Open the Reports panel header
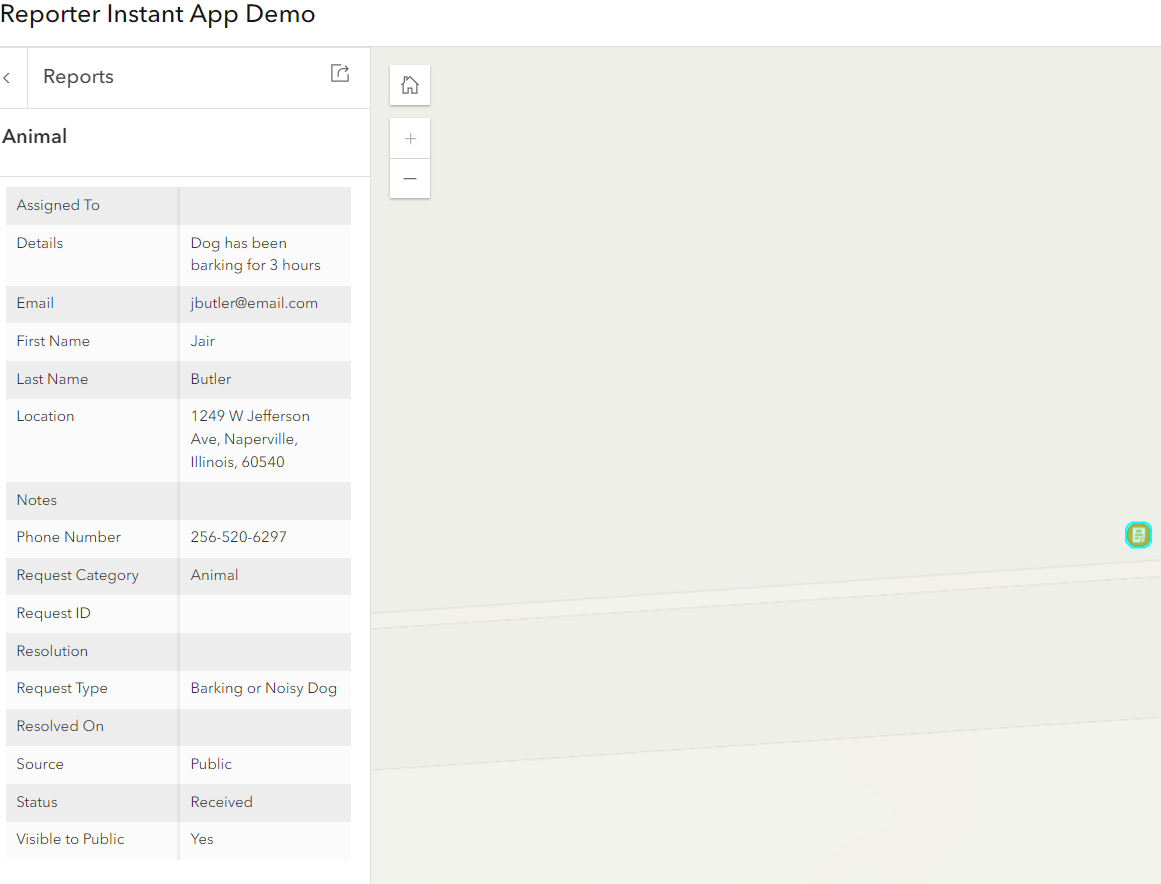The width and height of the screenshot is (1161, 884). click(77, 77)
